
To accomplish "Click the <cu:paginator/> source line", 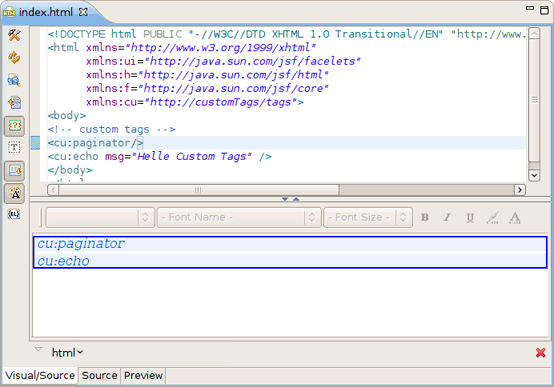I will [x=95, y=143].
